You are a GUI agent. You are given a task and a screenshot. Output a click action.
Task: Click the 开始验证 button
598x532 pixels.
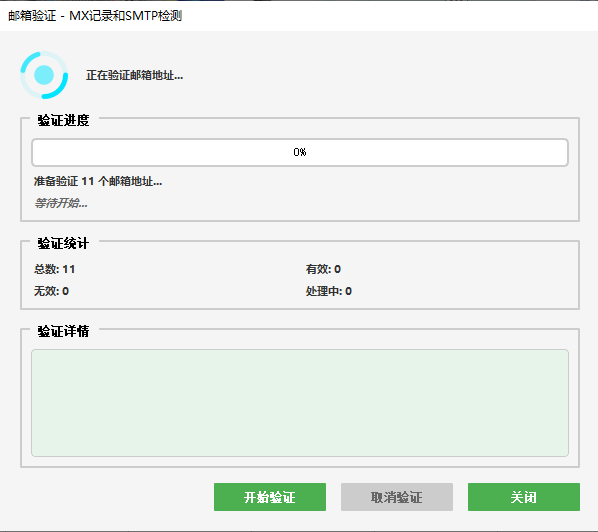click(270, 497)
